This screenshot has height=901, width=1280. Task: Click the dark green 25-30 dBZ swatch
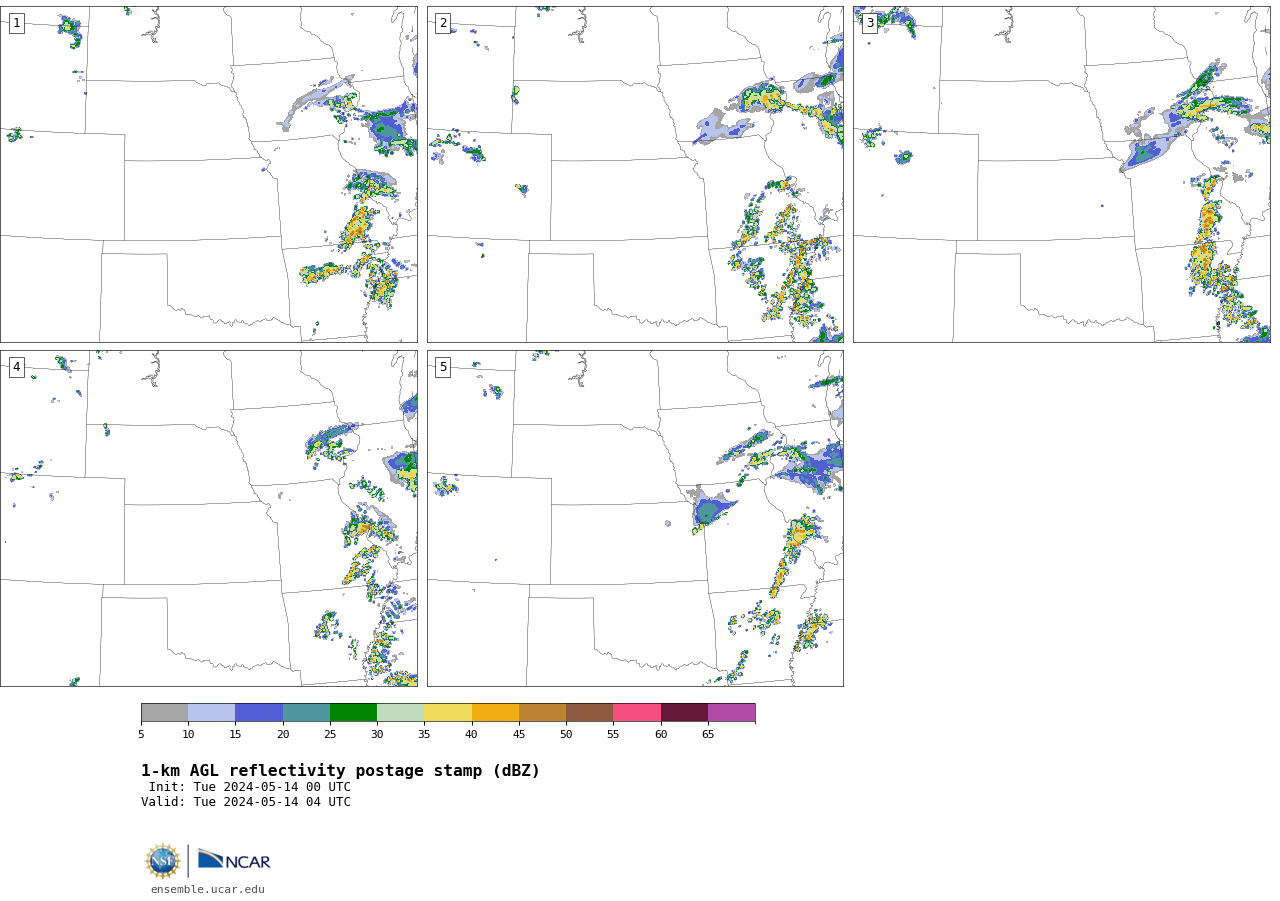(353, 712)
